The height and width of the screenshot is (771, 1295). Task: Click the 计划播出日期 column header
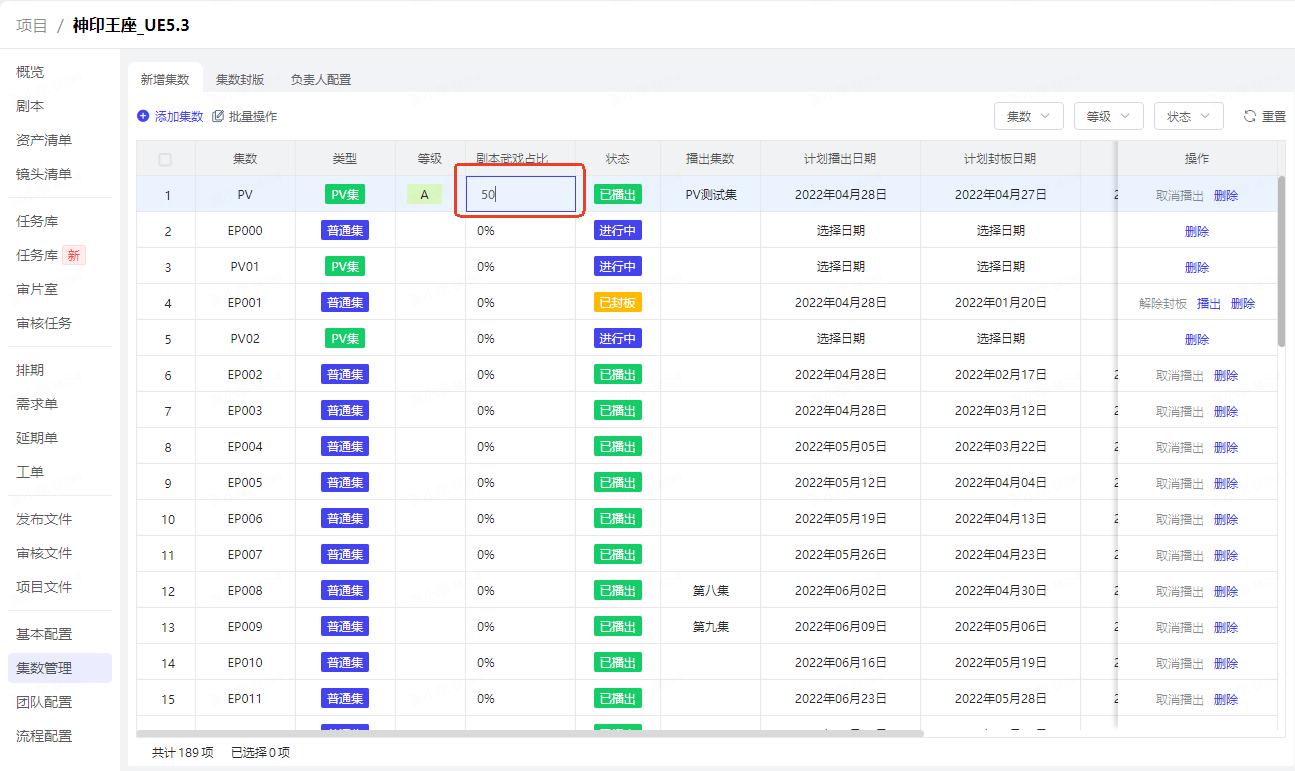point(841,159)
